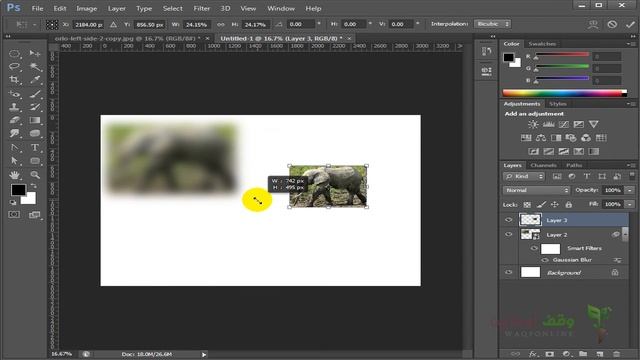This screenshot has height=360, width=640.
Task: Open the Opacity slider arrow
Action: point(630,190)
